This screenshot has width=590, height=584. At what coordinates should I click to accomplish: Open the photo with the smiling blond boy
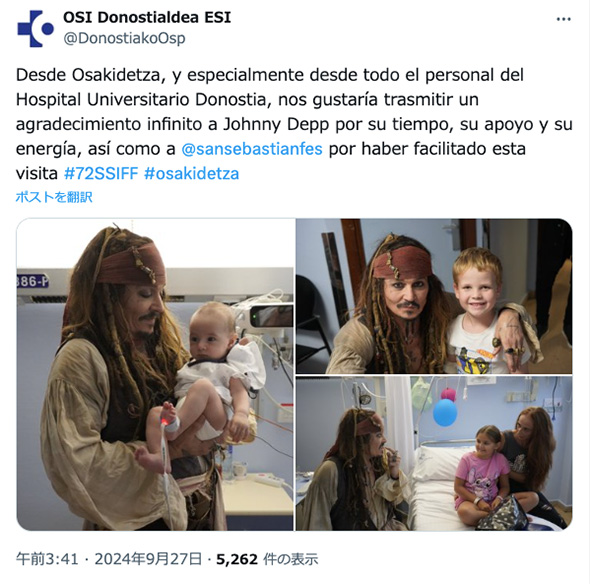(x=434, y=296)
